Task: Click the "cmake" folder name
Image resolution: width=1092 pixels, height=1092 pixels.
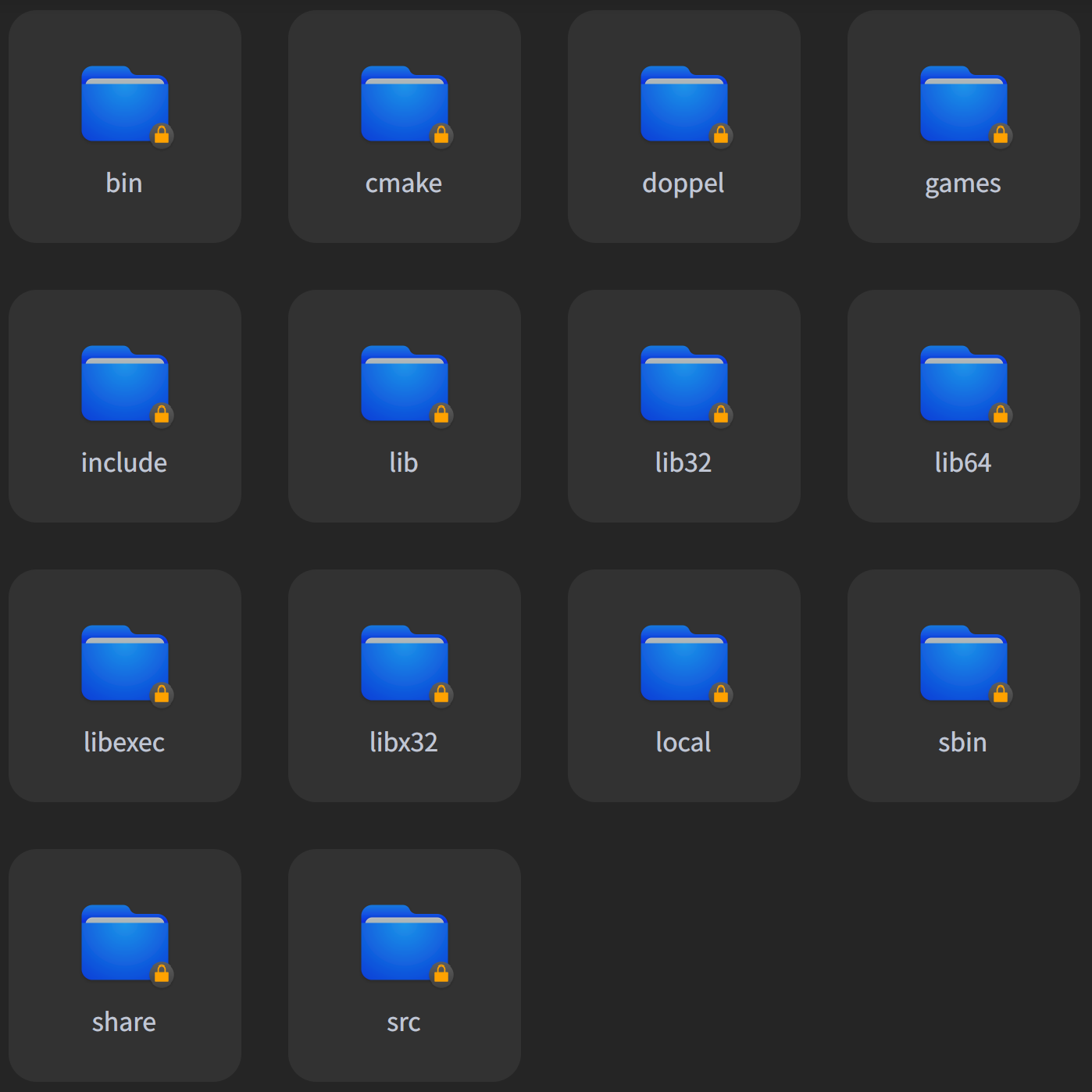Action: [404, 183]
